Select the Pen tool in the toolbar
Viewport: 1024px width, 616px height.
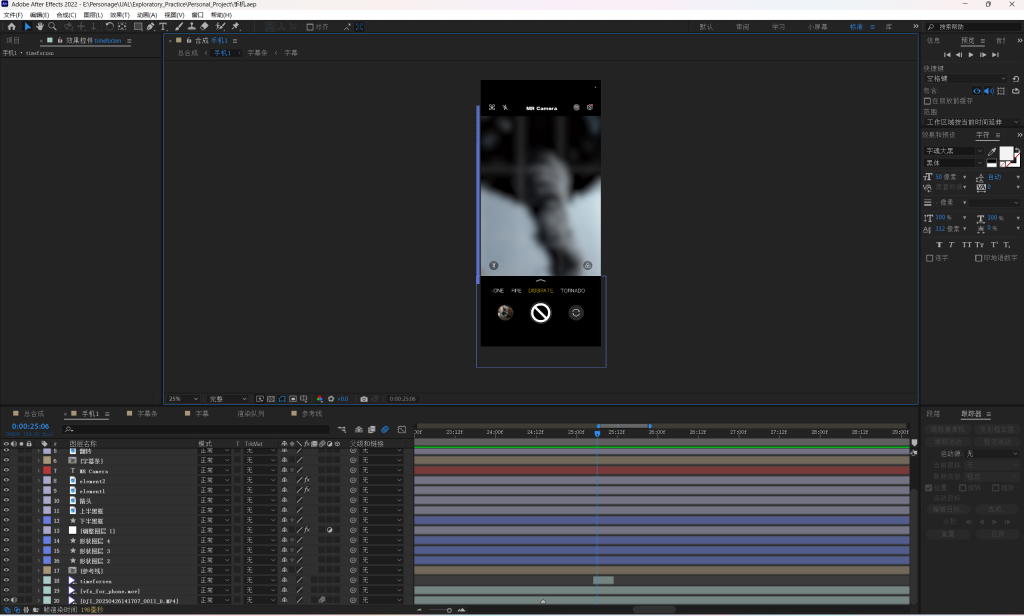click(150, 27)
